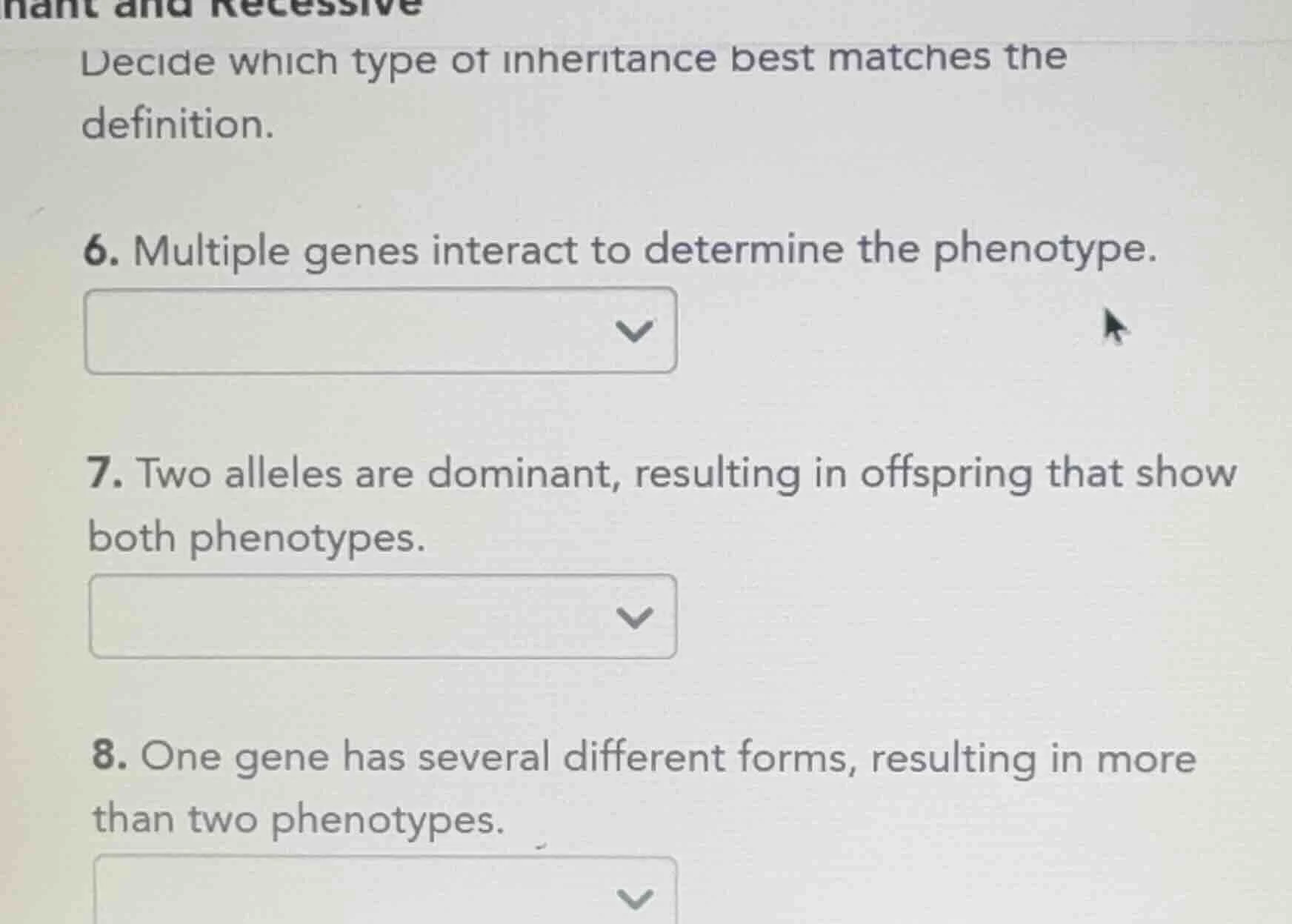This screenshot has height=924, width=1292.
Task: Click the text of question 8
Action: [x=645, y=756]
